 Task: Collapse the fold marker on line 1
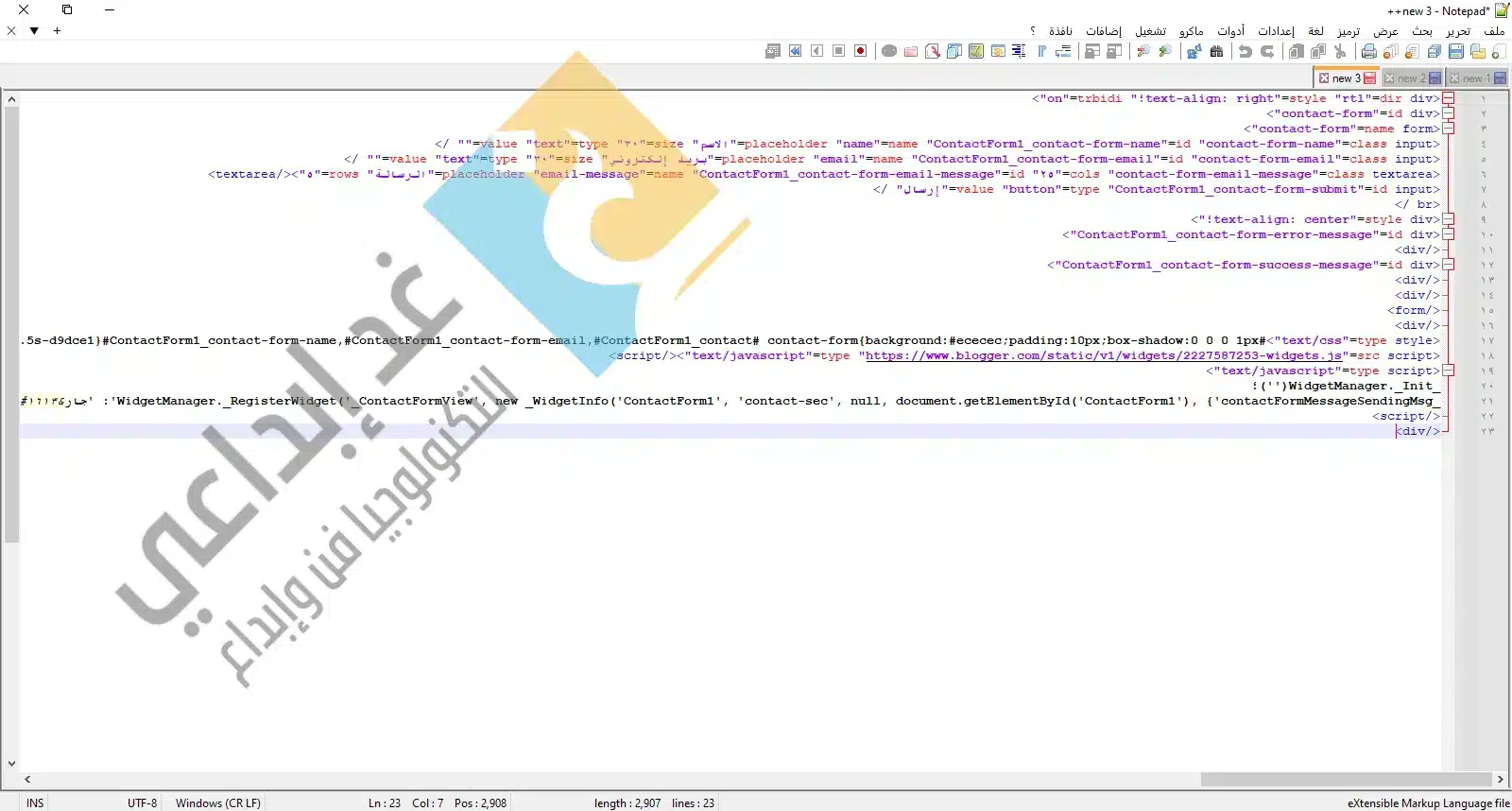click(x=1448, y=98)
